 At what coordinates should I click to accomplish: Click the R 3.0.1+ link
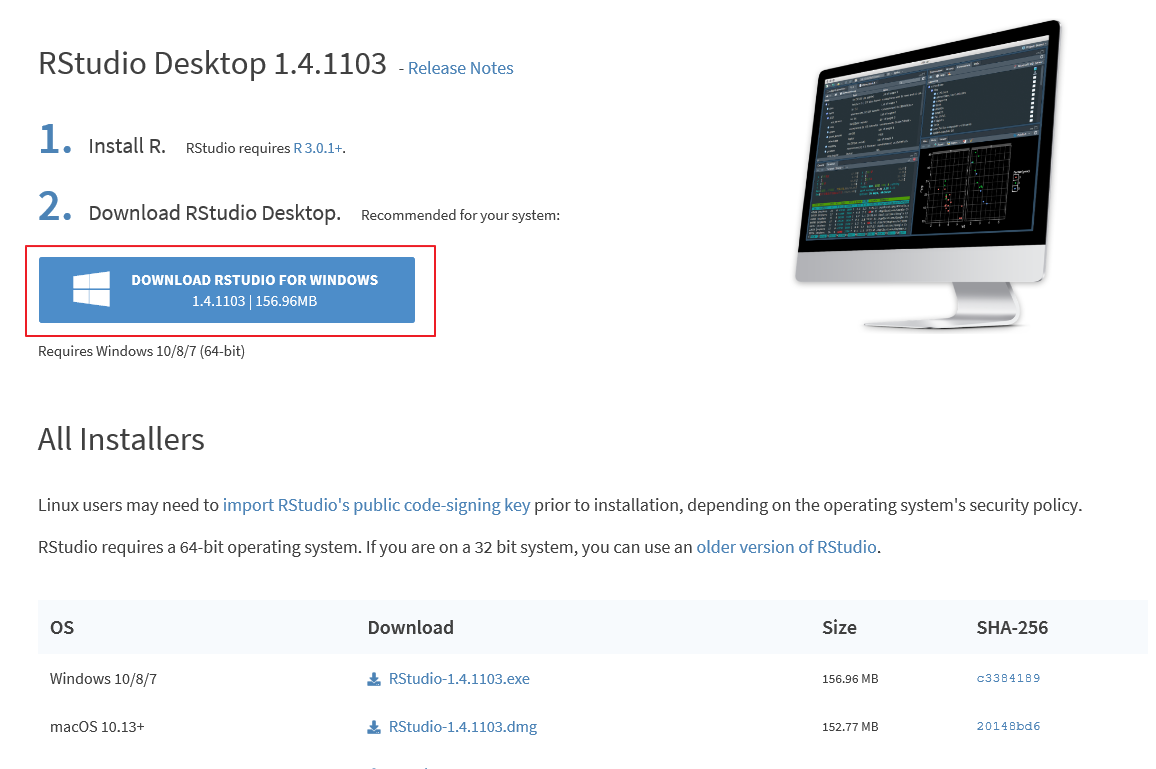coord(318,148)
